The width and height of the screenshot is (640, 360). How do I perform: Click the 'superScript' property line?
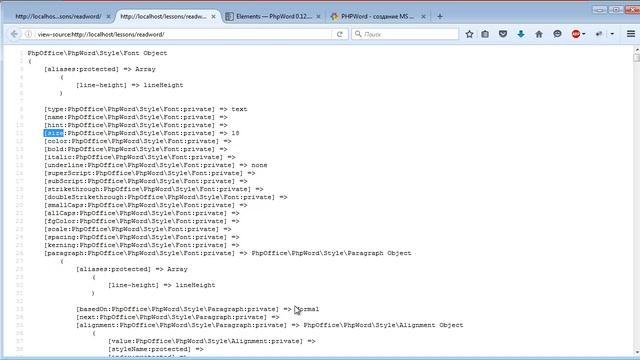coord(150,173)
